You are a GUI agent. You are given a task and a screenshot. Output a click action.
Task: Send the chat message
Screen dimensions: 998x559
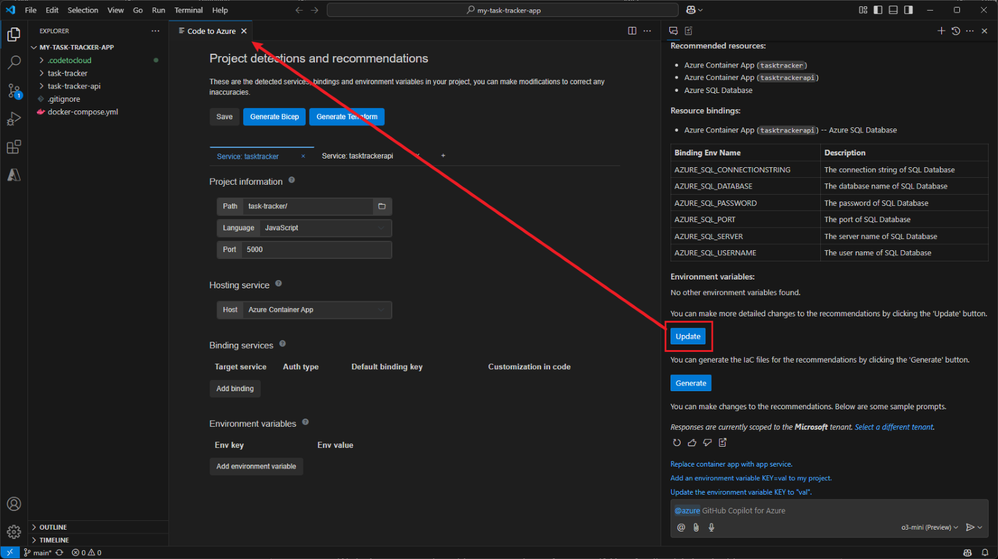970,527
